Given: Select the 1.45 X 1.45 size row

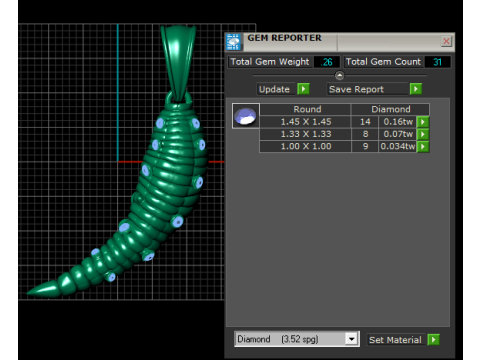Looking at the screenshot, I should pos(305,122).
